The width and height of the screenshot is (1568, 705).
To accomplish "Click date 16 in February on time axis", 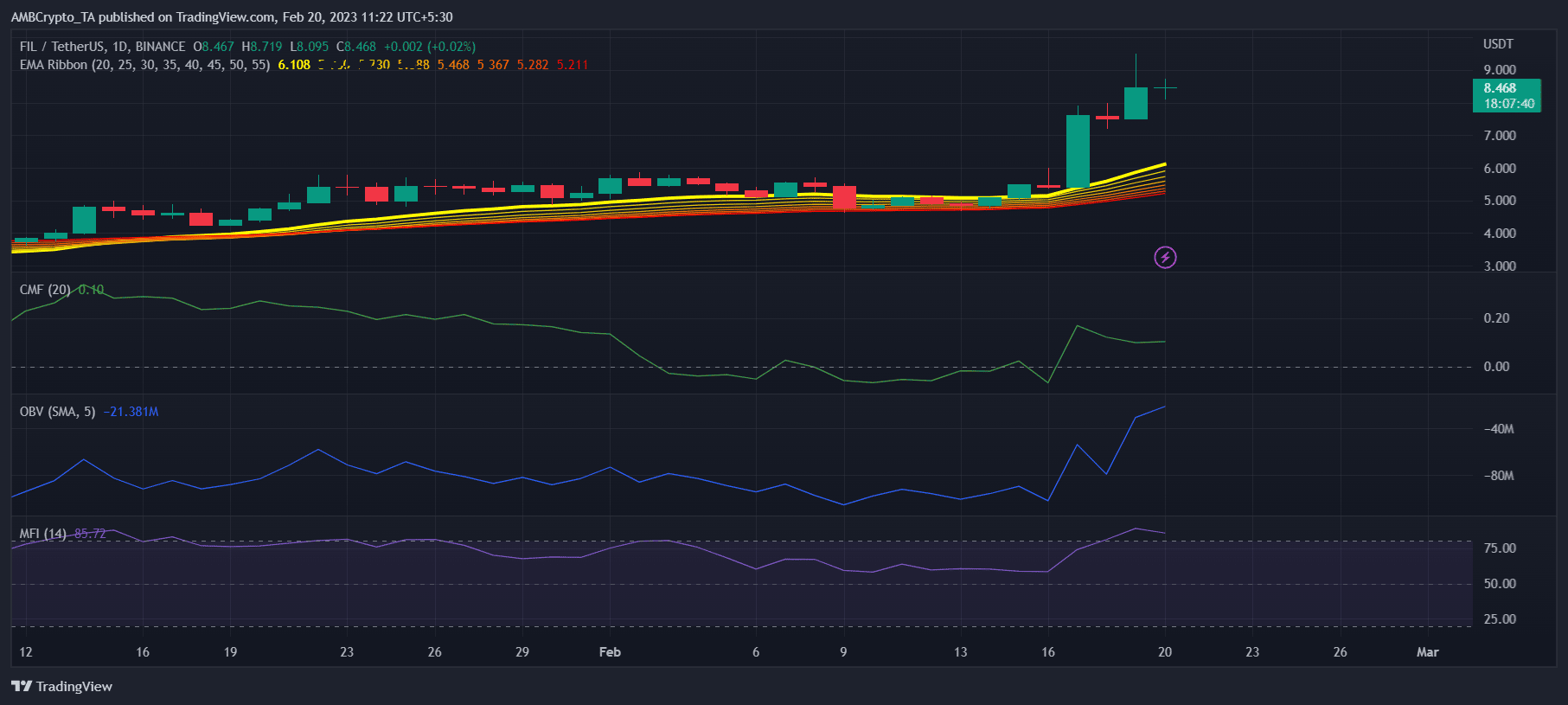I will point(1048,652).
